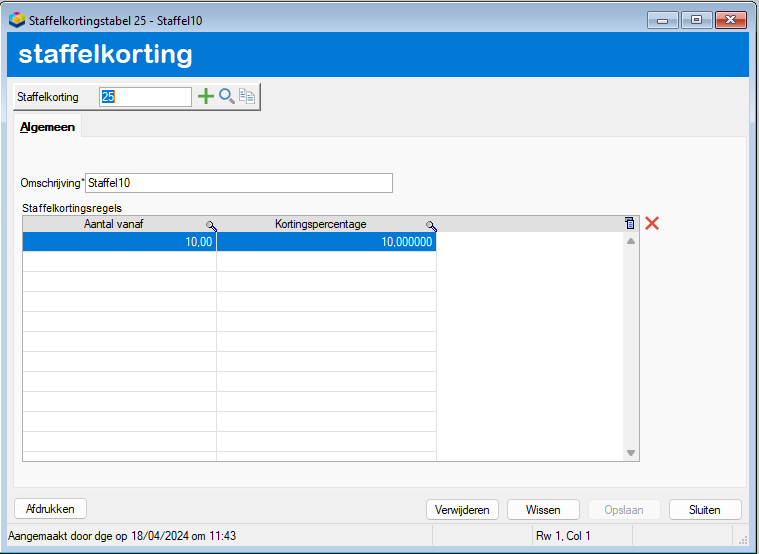Sort by Aantal vanaf column header
The image size is (759, 554).
pos(114,224)
